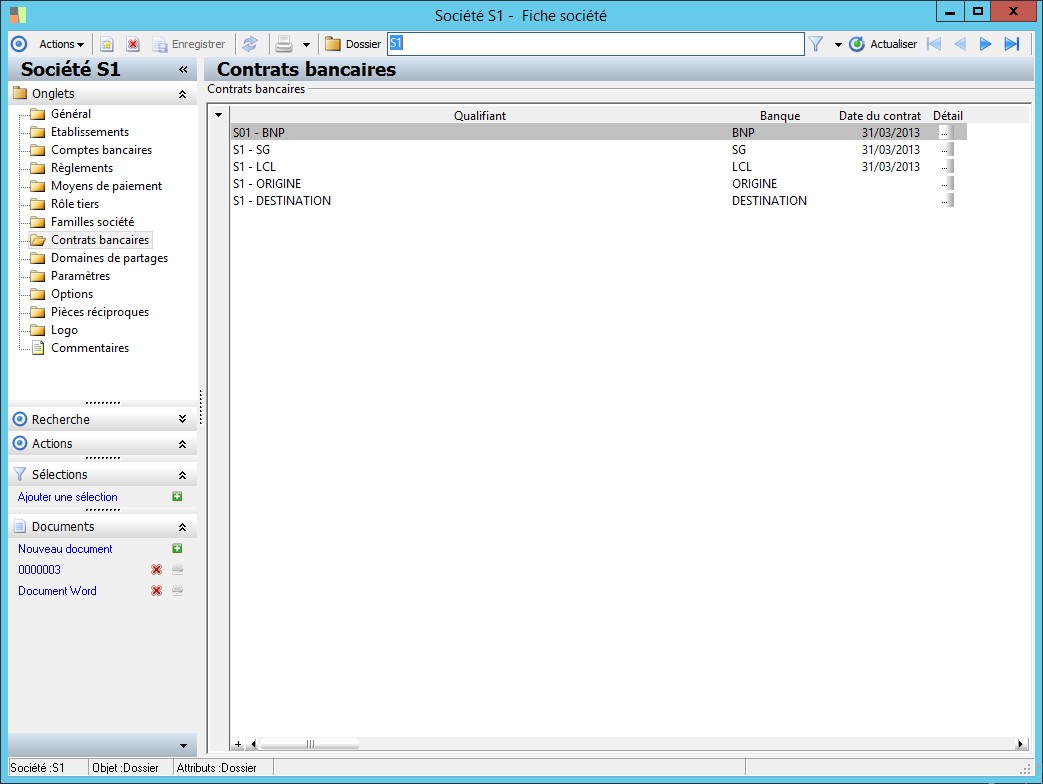1043x784 pixels.
Task: Select the S1 - SG row
Action: [598, 150]
